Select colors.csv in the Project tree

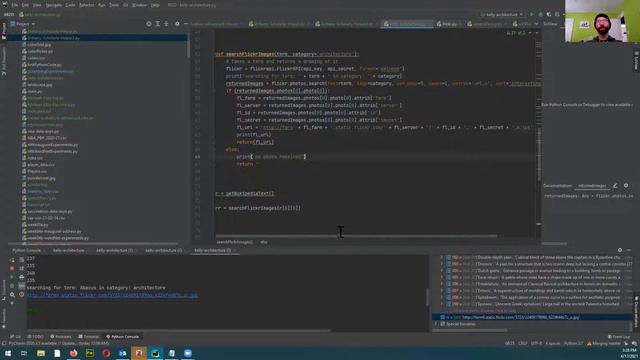coord(36,58)
